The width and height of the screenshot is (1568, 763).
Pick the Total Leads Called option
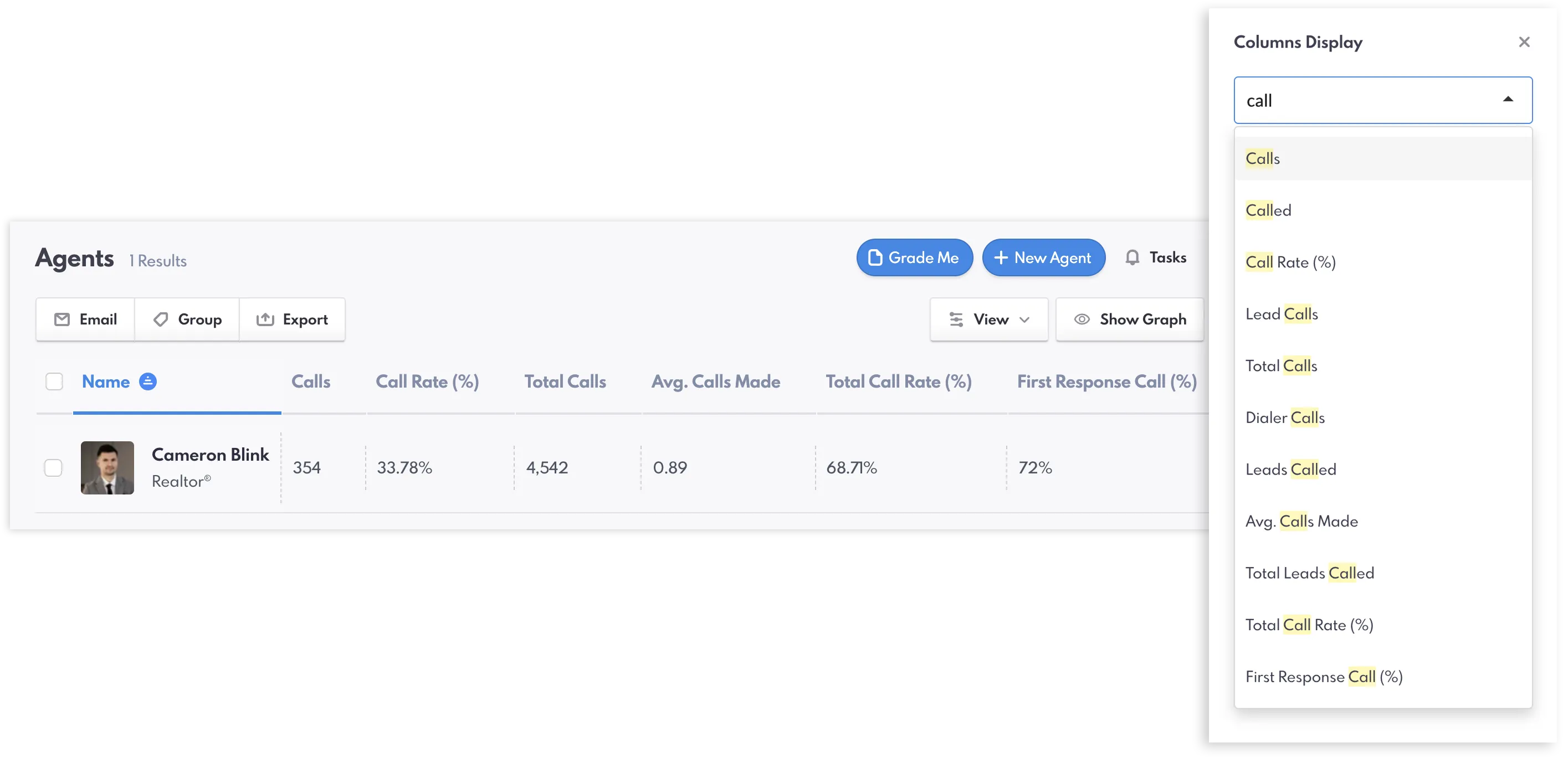pos(1309,573)
